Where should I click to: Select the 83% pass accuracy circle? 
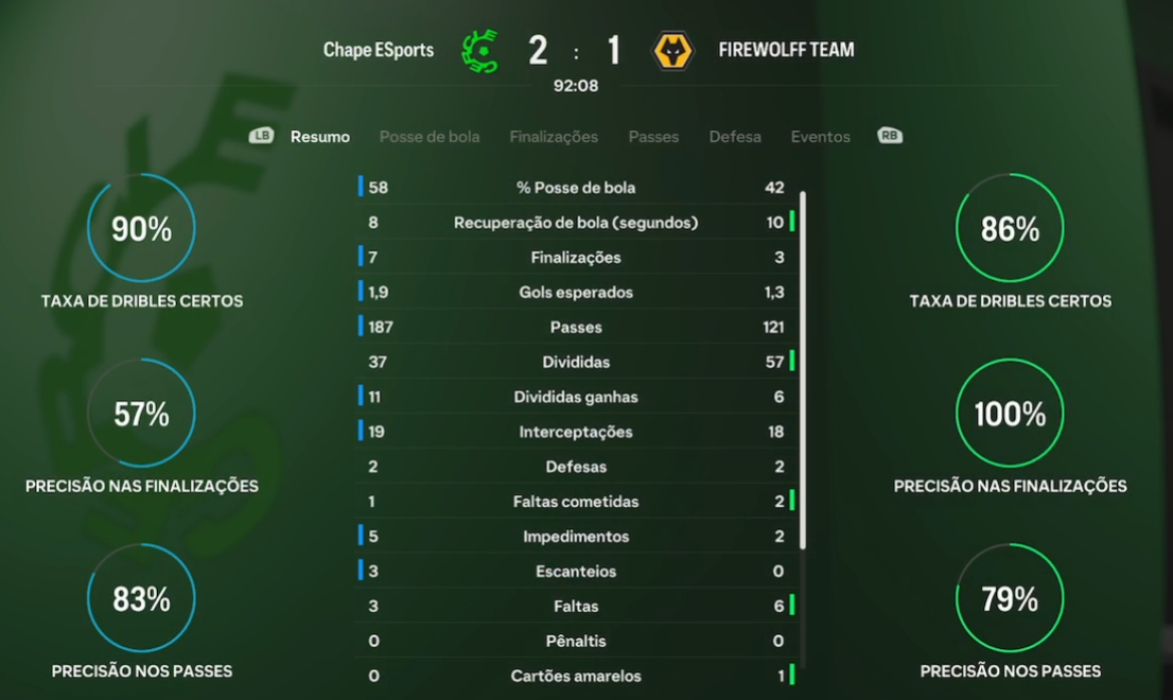pyautogui.click(x=140, y=598)
